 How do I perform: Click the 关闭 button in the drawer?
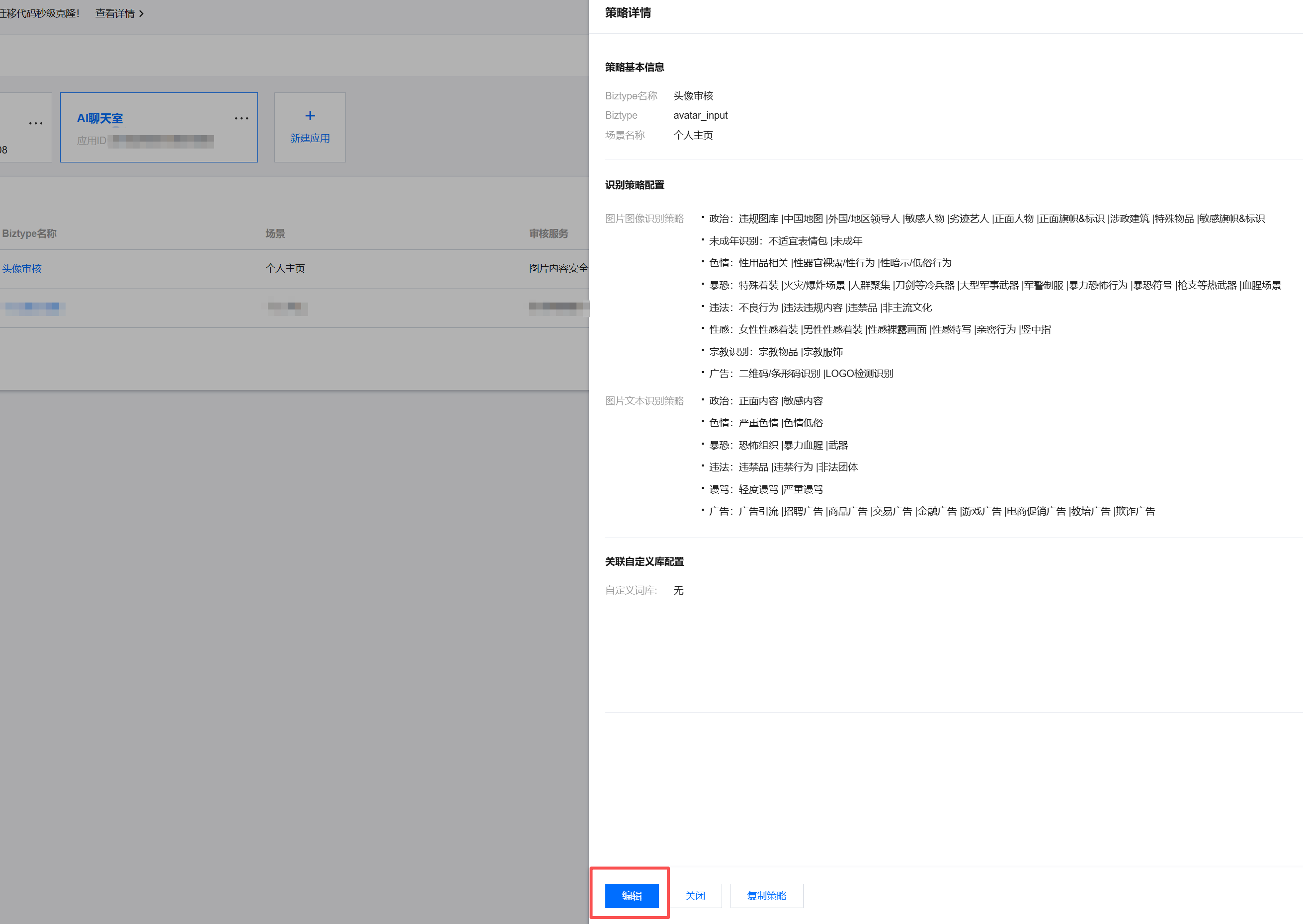tap(695, 896)
